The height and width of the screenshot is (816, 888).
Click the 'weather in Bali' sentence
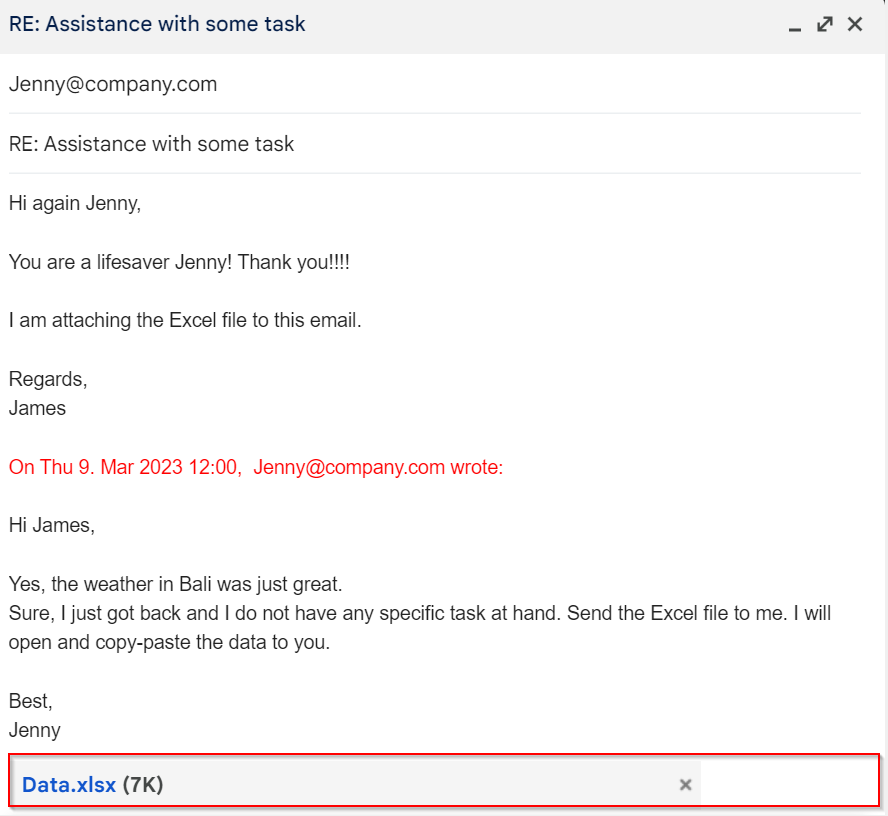tap(175, 584)
